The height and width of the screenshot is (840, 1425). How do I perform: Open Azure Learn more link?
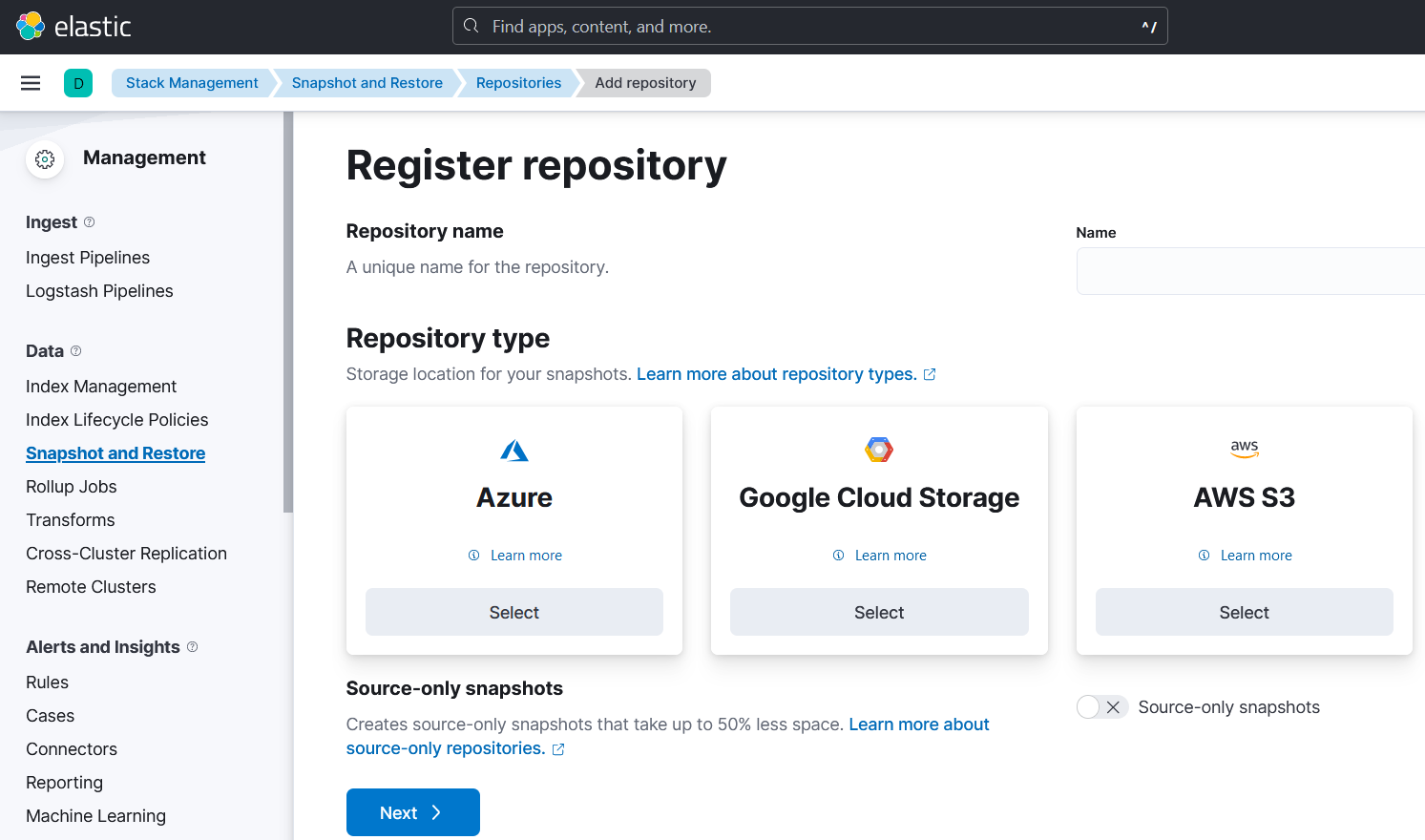[526, 556]
